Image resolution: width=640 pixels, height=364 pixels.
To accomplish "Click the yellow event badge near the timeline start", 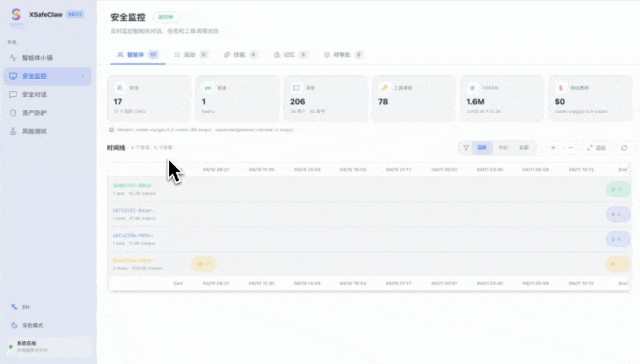I will pyautogui.click(x=203, y=264).
